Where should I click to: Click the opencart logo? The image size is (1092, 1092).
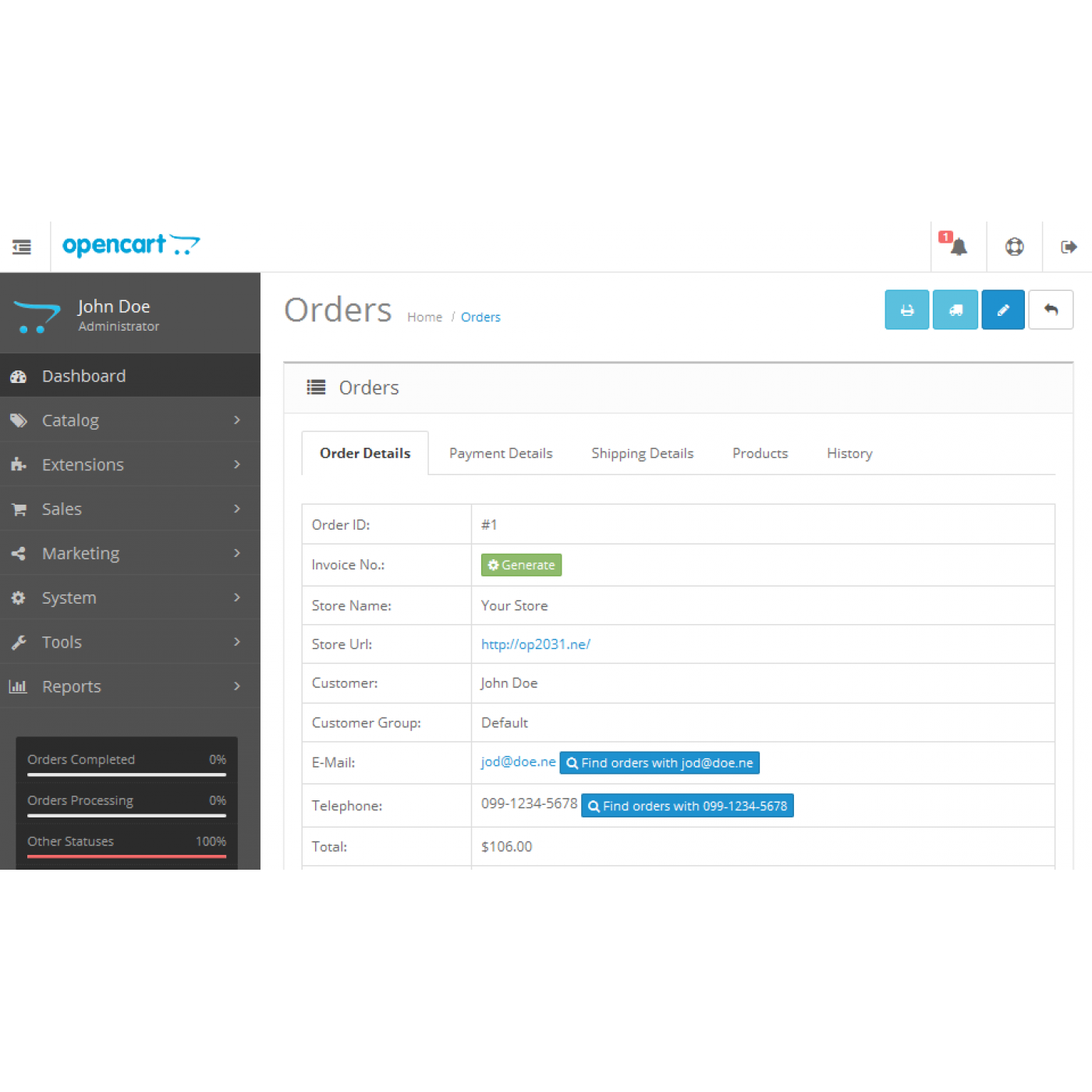pyautogui.click(x=131, y=245)
